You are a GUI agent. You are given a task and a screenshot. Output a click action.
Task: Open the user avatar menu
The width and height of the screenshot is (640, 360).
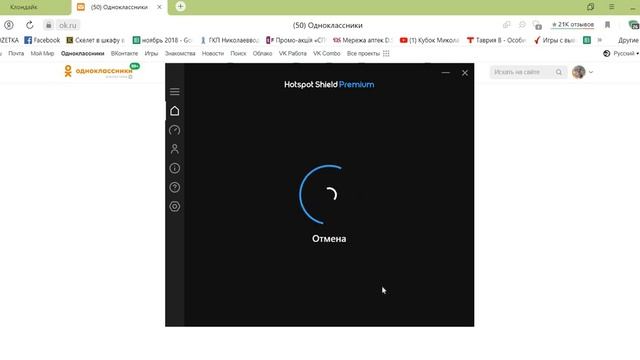pos(578,72)
